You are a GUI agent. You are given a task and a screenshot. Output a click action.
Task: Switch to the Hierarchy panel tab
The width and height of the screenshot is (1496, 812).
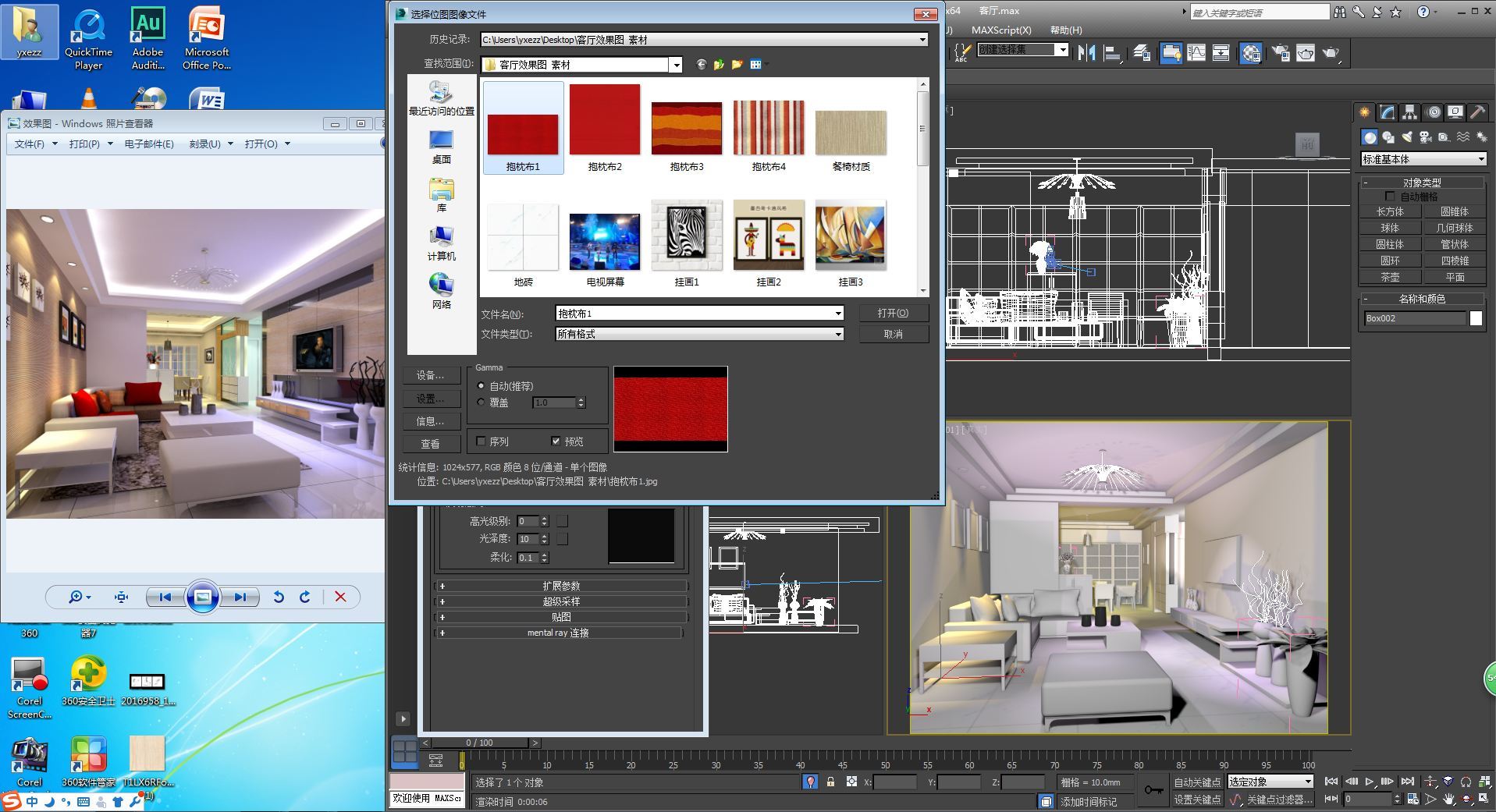[1409, 112]
